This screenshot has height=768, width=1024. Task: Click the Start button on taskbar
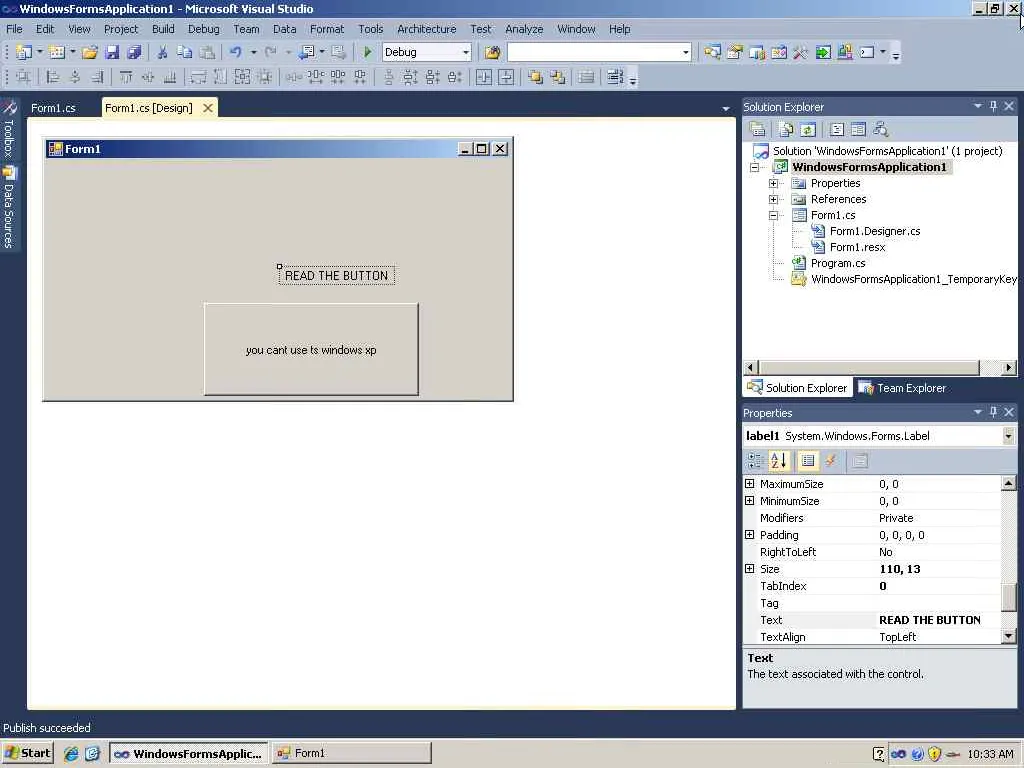[x=27, y=753]
